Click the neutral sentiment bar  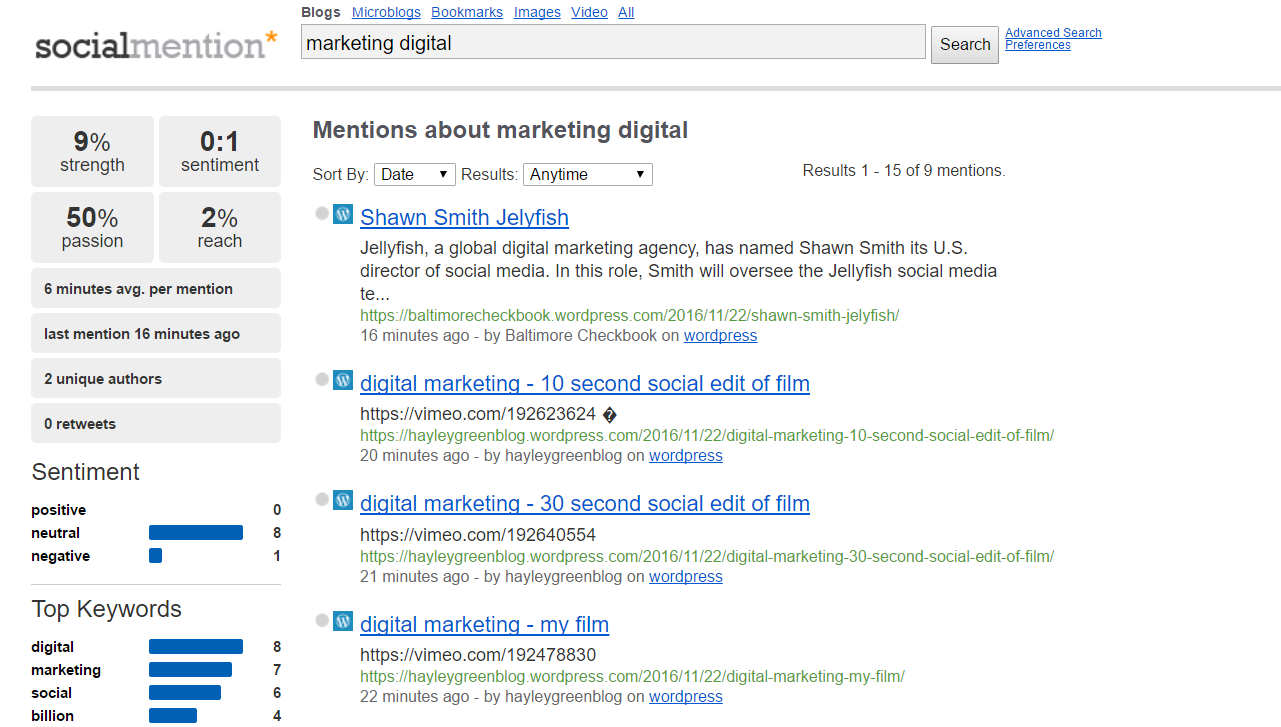[x=196, y=533]
